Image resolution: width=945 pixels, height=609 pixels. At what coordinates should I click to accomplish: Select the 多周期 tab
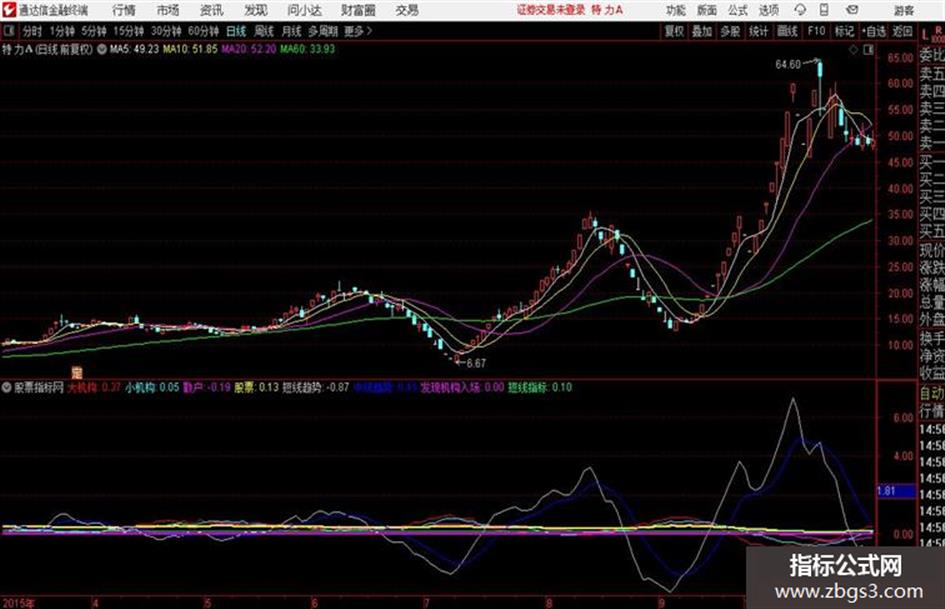click(x=323, y=31)
